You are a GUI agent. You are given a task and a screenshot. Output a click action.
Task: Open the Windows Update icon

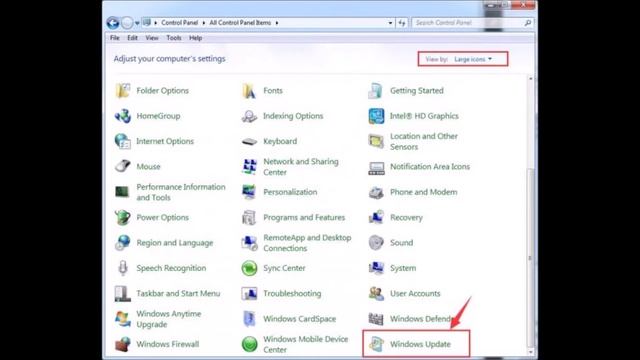376,344
